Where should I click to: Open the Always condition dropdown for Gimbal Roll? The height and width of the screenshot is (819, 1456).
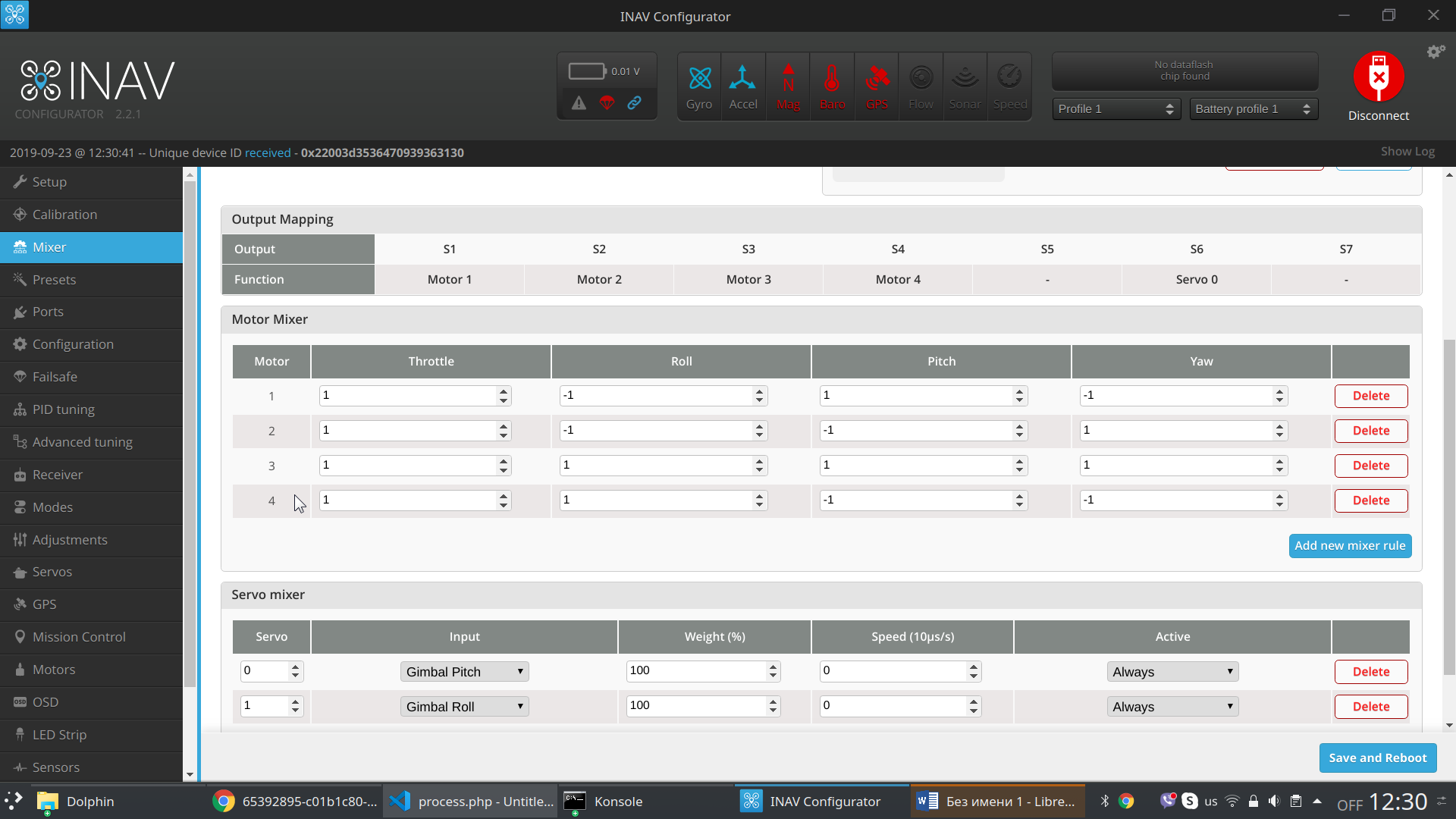tap(1172, 706)
